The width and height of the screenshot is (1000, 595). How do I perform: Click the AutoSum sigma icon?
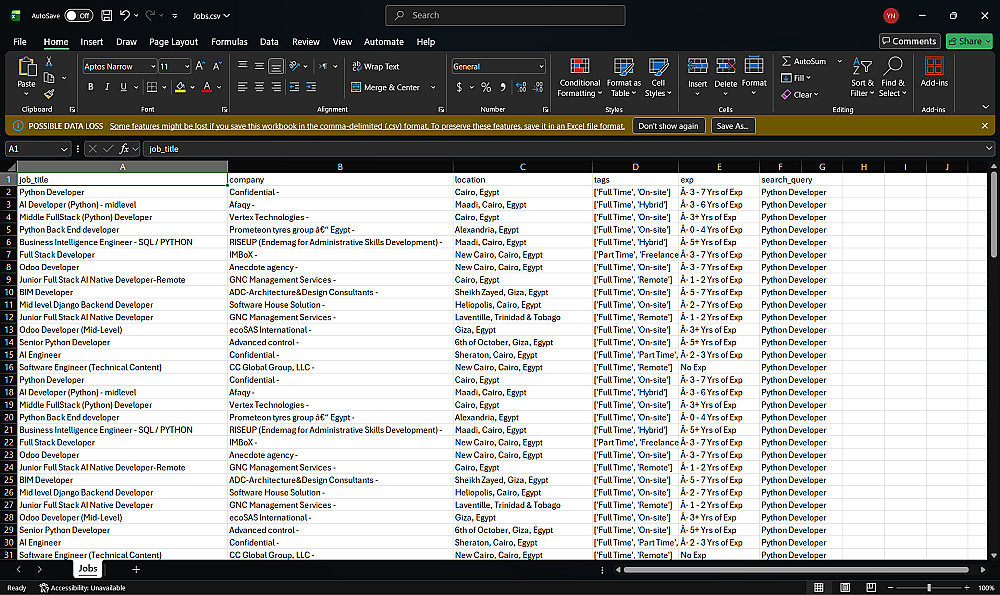click(x=786, y=61)
